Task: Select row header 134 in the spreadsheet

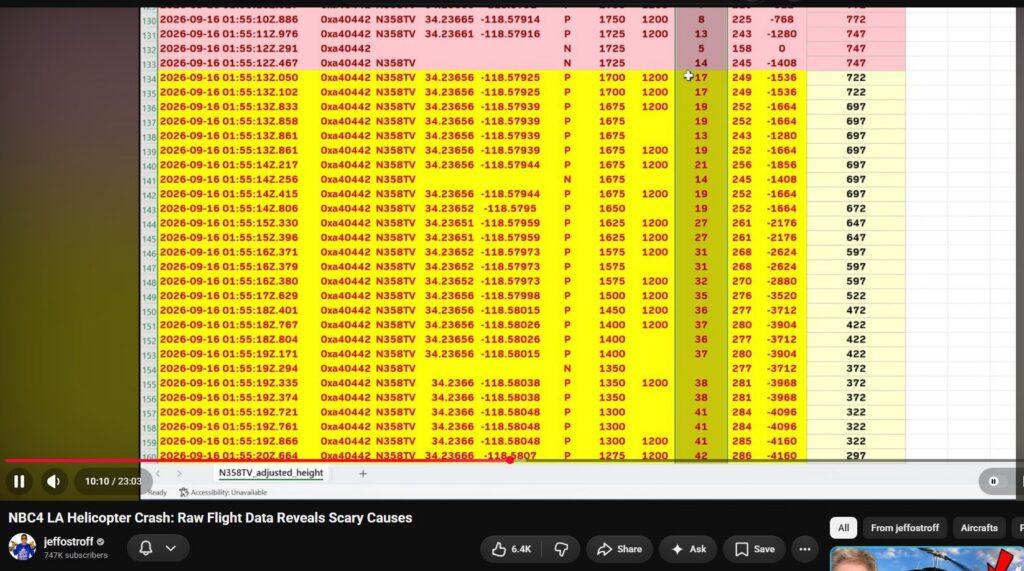Action: [x=149, y=78]
